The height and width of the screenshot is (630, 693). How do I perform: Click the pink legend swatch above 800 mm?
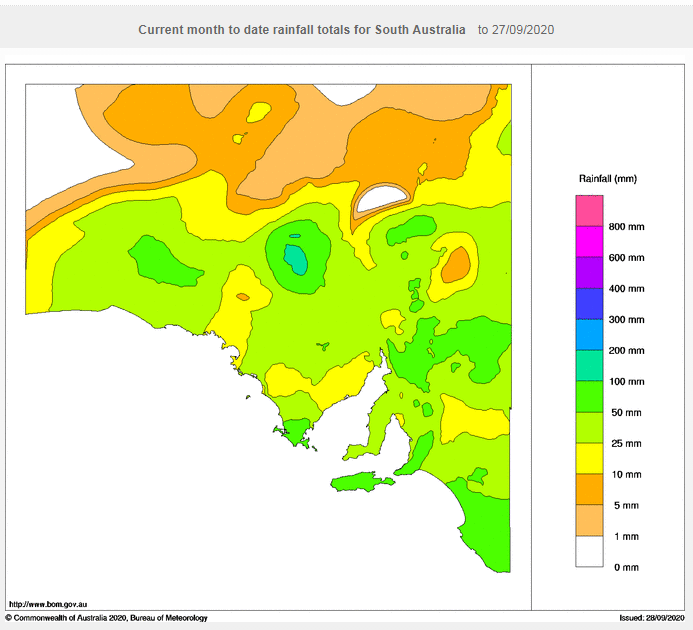(589, 211)
